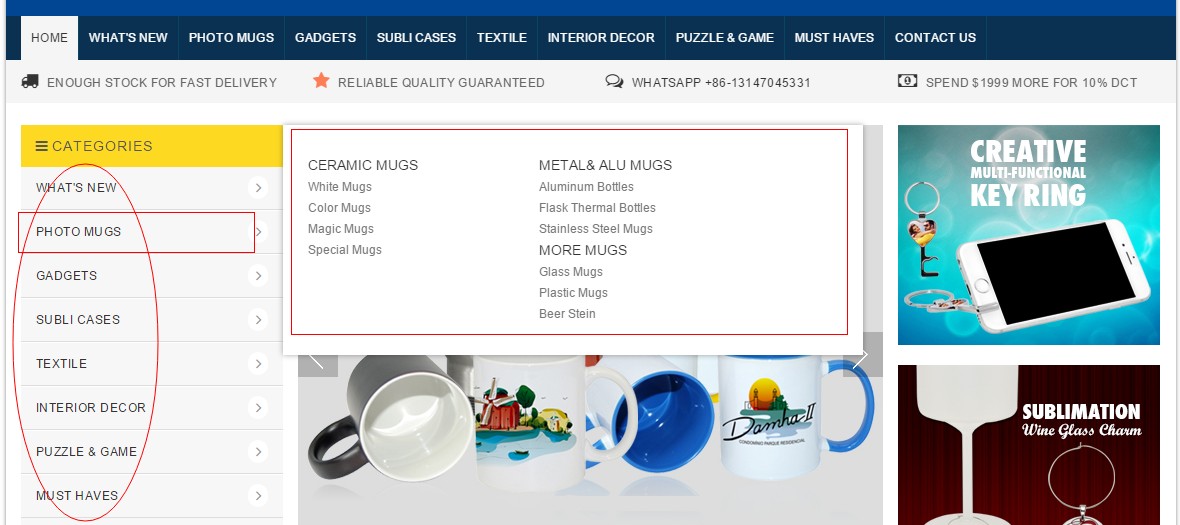The width and height of the screenshot is (1180, 525).
Task: Open the Beer Stein link
Action: 567,314
